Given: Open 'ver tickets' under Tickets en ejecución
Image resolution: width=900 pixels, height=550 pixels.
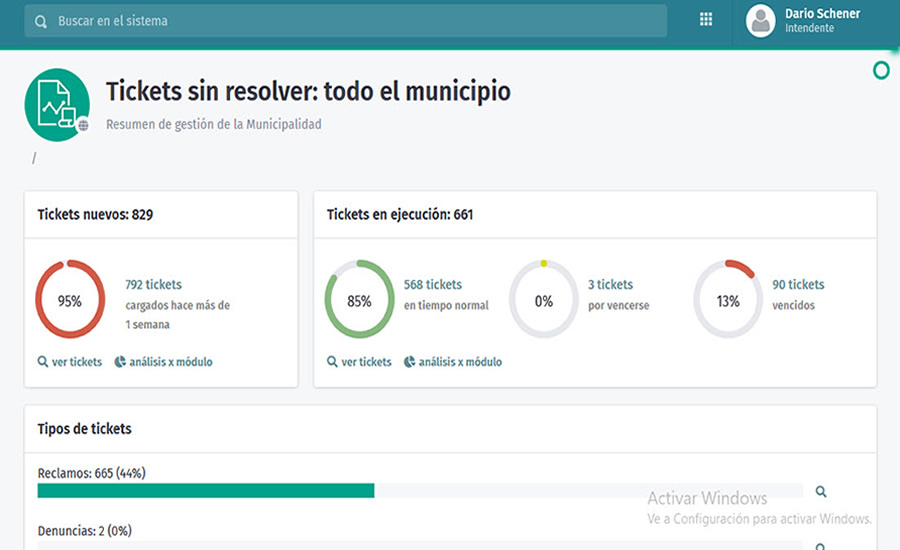Looking at the screenshot, I should (x=359, y=362).
